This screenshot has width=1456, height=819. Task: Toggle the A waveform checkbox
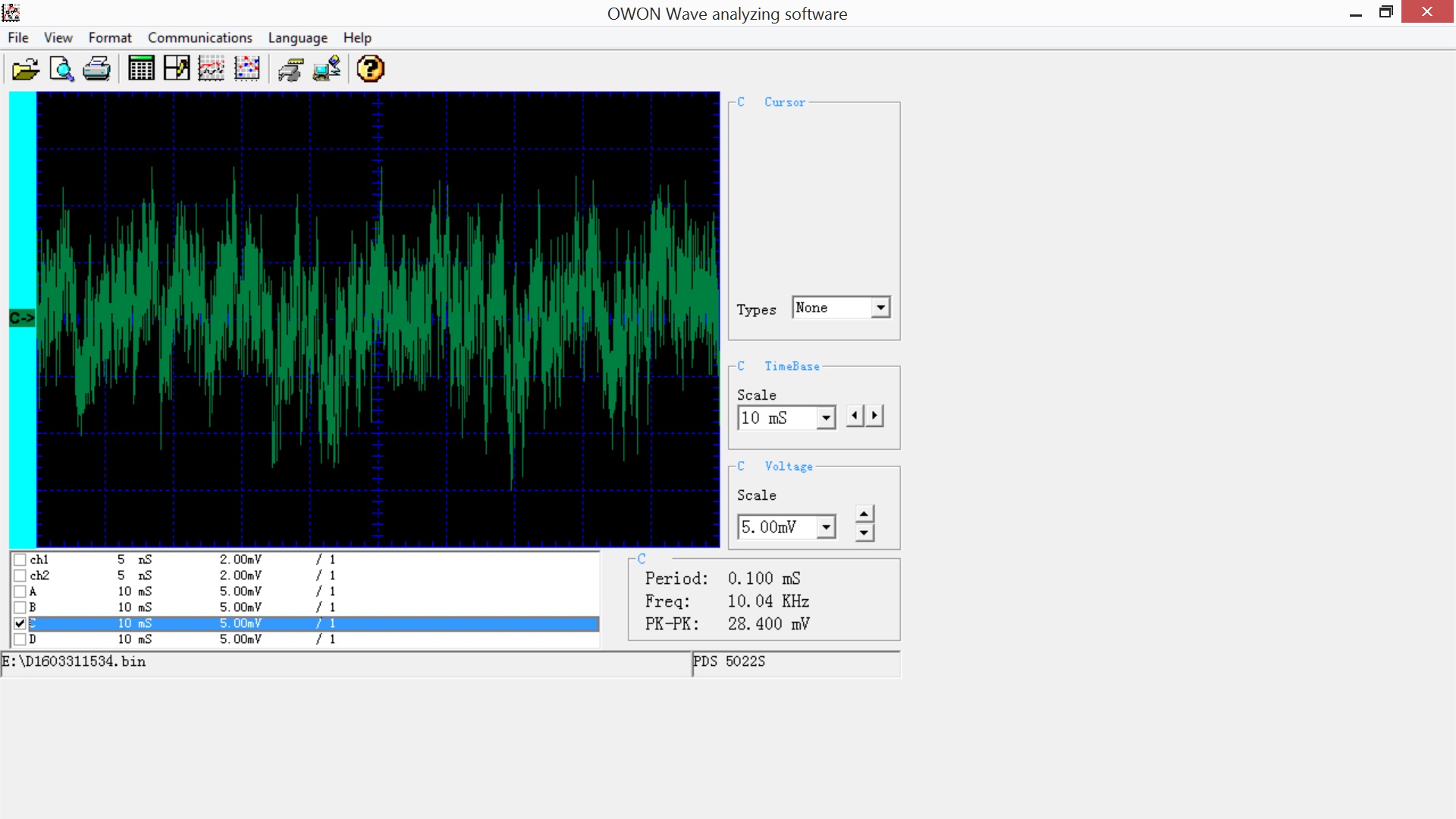[x=20, y=591]
